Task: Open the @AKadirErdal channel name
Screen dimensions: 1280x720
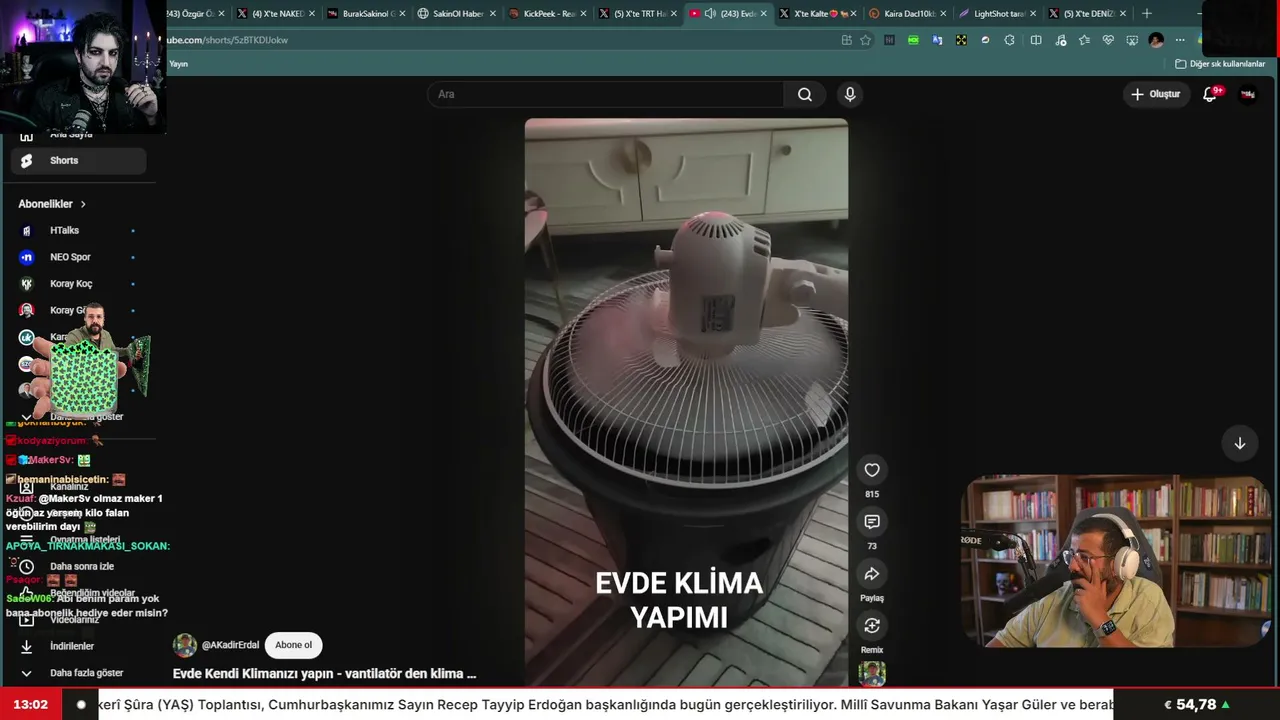Action: [x=230, y=645]
